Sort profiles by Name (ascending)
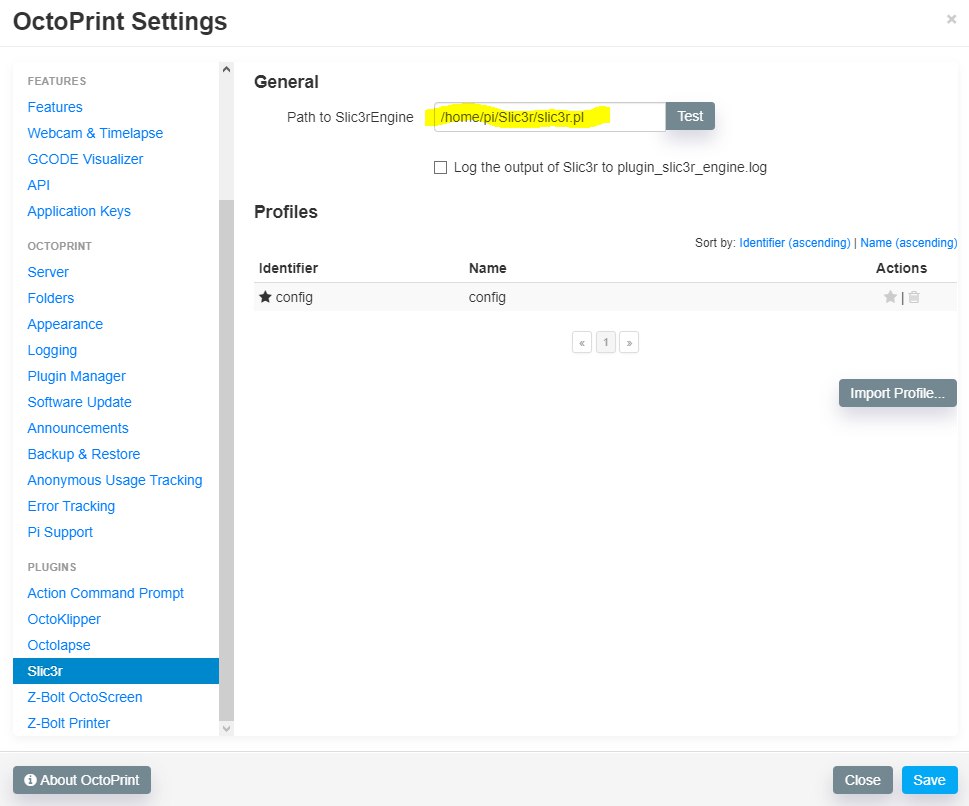The height and width of the screenshot is (806, 969). (908, 243)
